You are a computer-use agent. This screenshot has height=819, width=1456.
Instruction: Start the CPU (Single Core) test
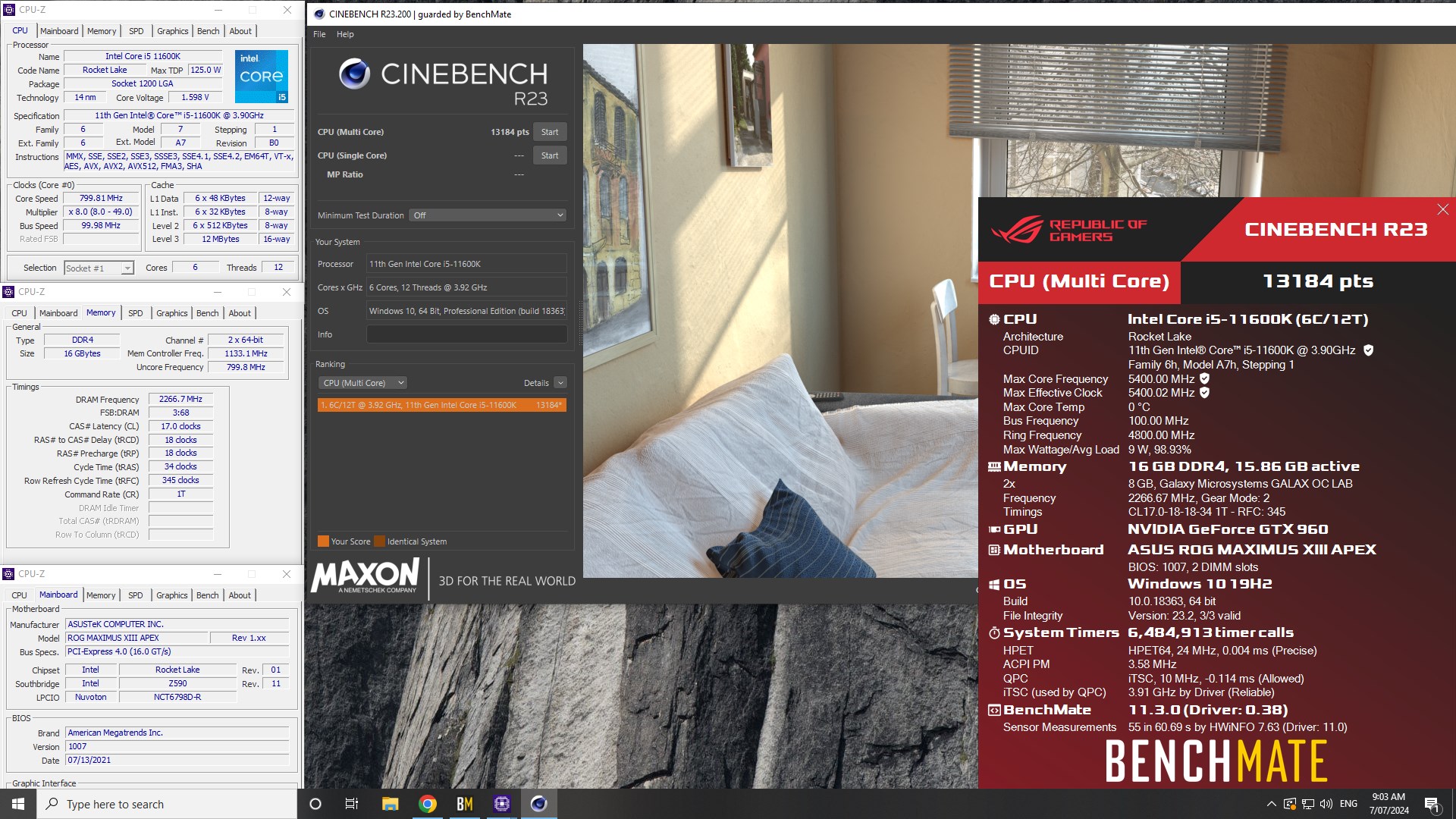coord(550,155)
